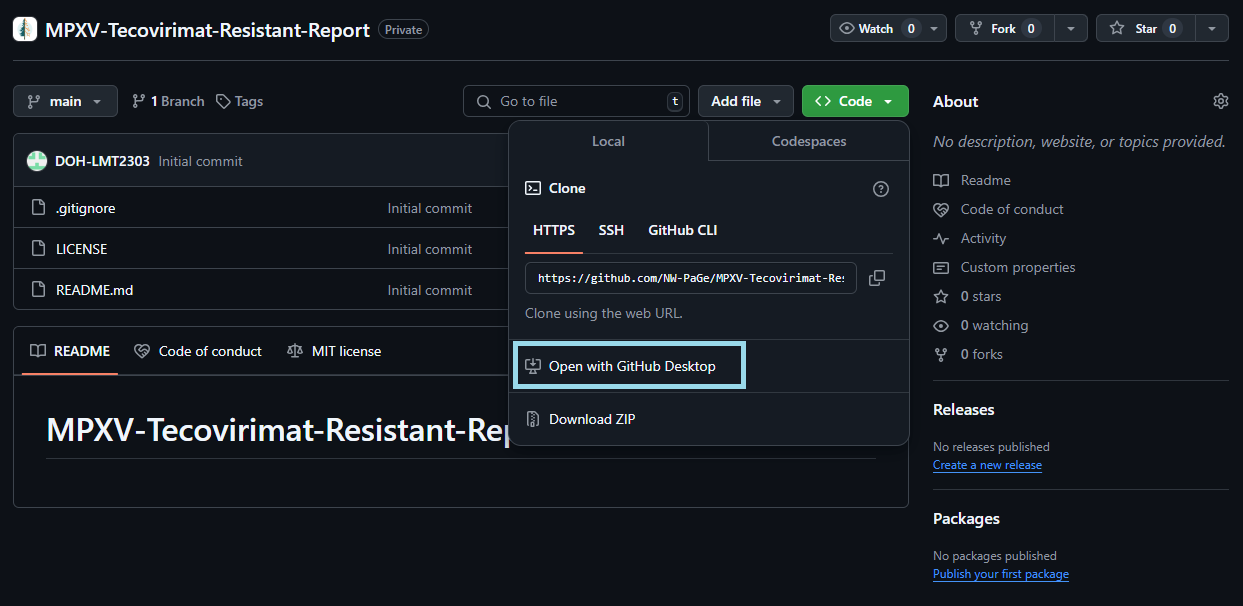View the Custom properties item

click(1016, 267)
